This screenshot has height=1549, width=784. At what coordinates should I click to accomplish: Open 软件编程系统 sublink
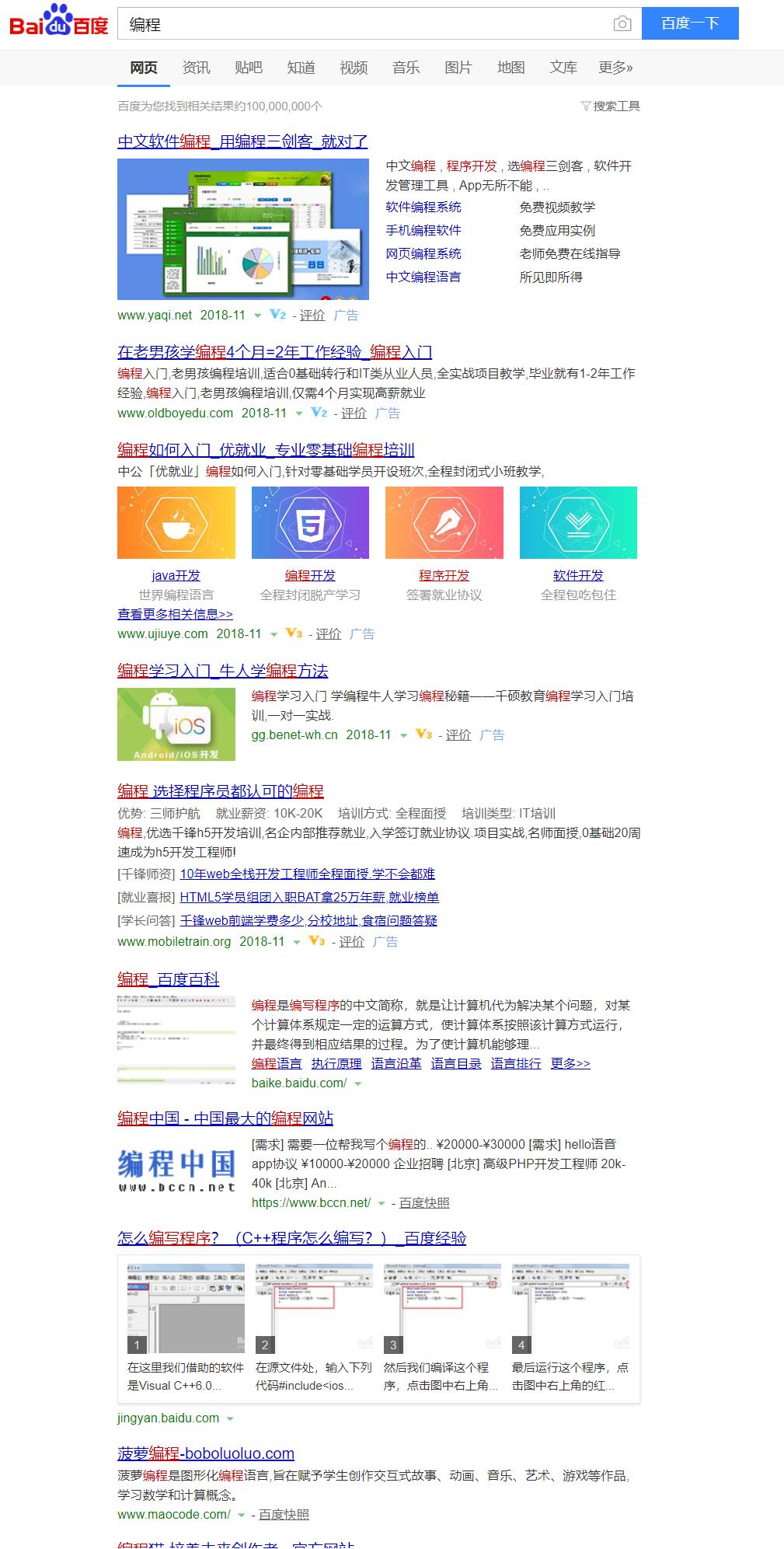pyautogui.click(x=423, y=207)
